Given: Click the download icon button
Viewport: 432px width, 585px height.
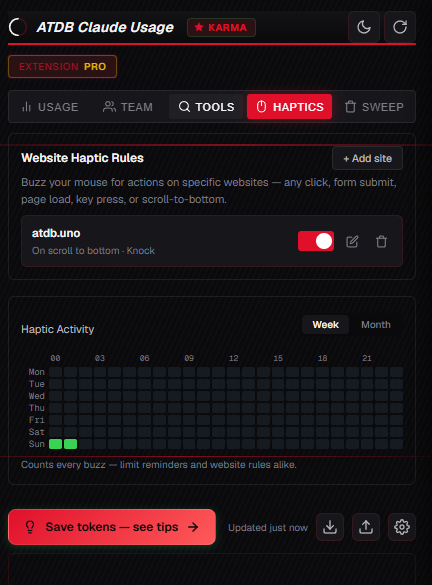Looking at the screenshot, I should 330,527.
